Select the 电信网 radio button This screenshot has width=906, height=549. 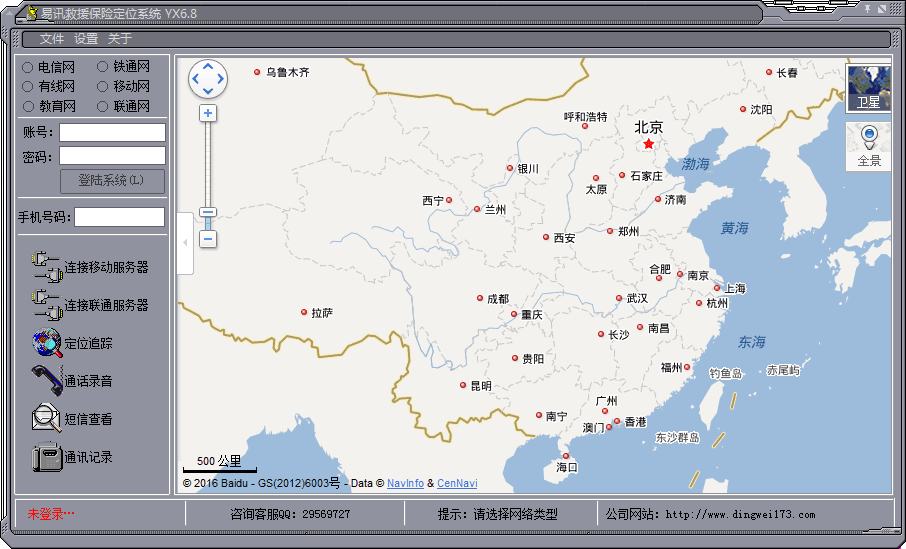28,67
